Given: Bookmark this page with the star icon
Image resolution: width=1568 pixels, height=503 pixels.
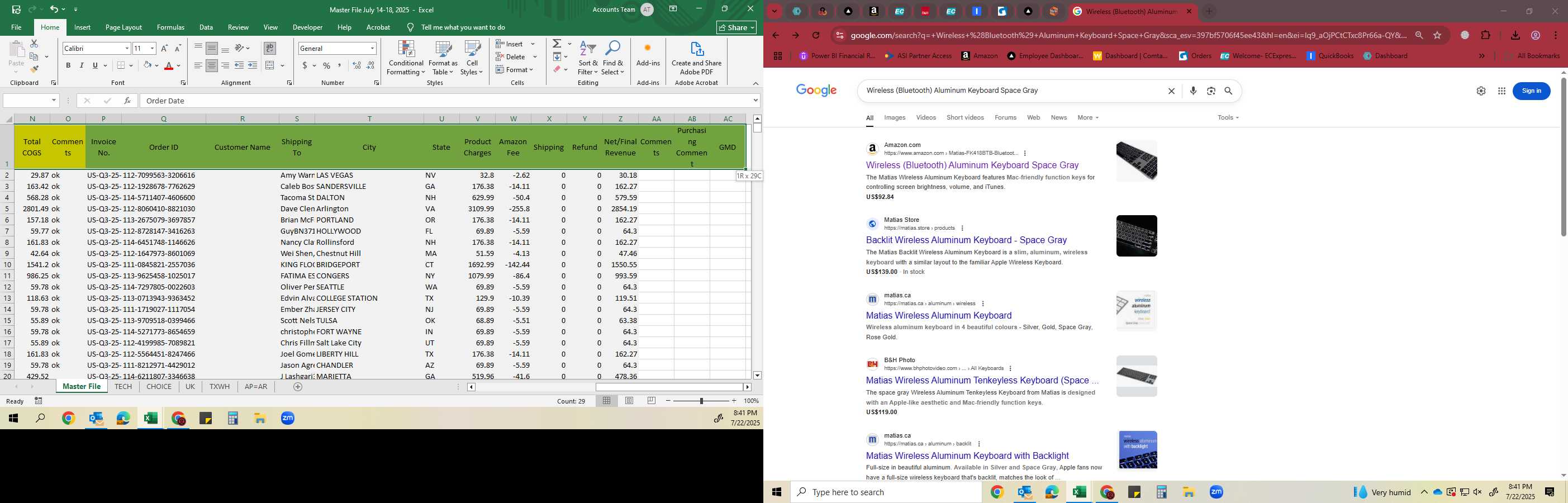Looking at the screenshot, I should (x=1437, y=35).
